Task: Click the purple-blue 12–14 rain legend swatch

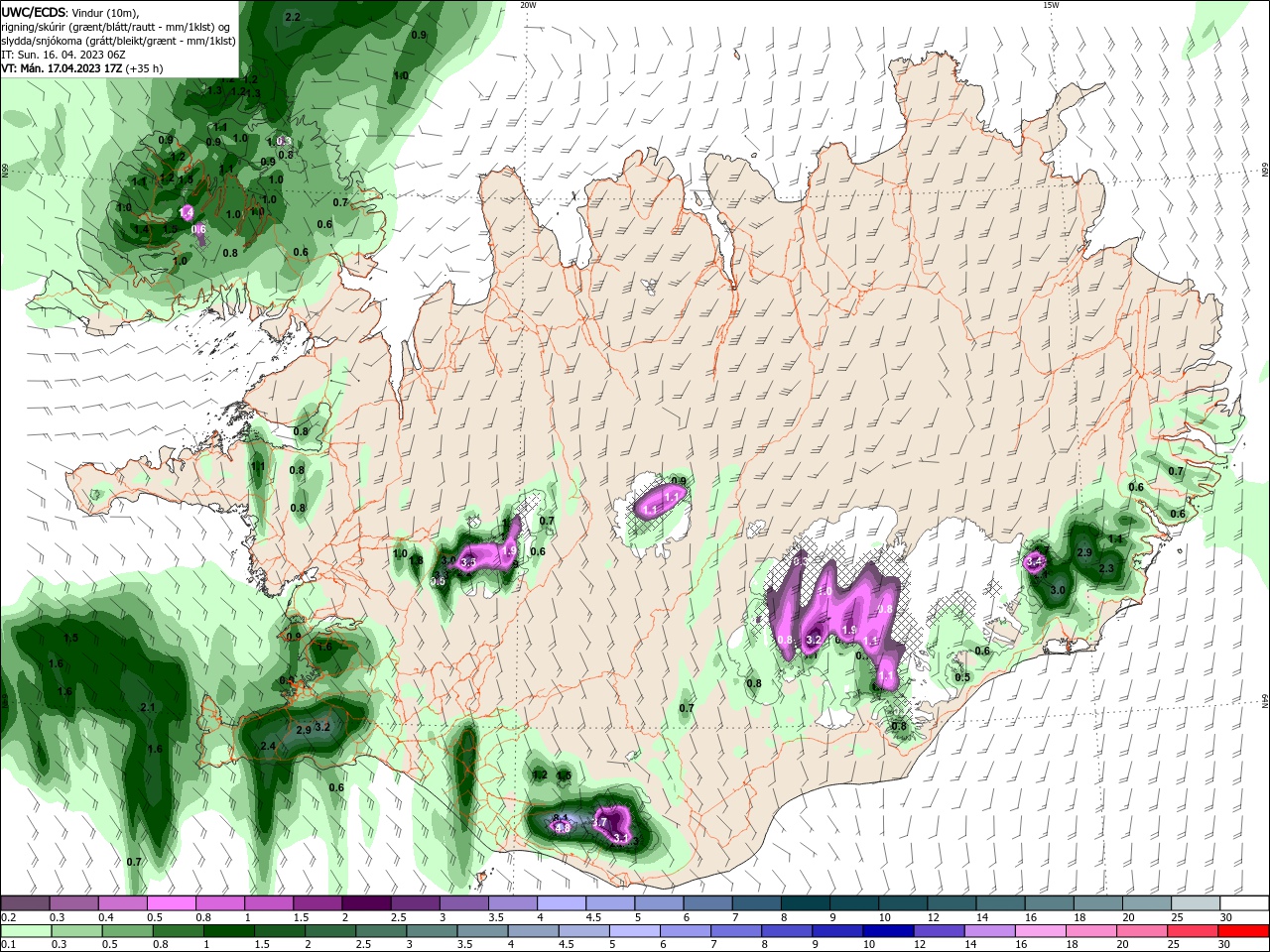Action: coord(942,931)
